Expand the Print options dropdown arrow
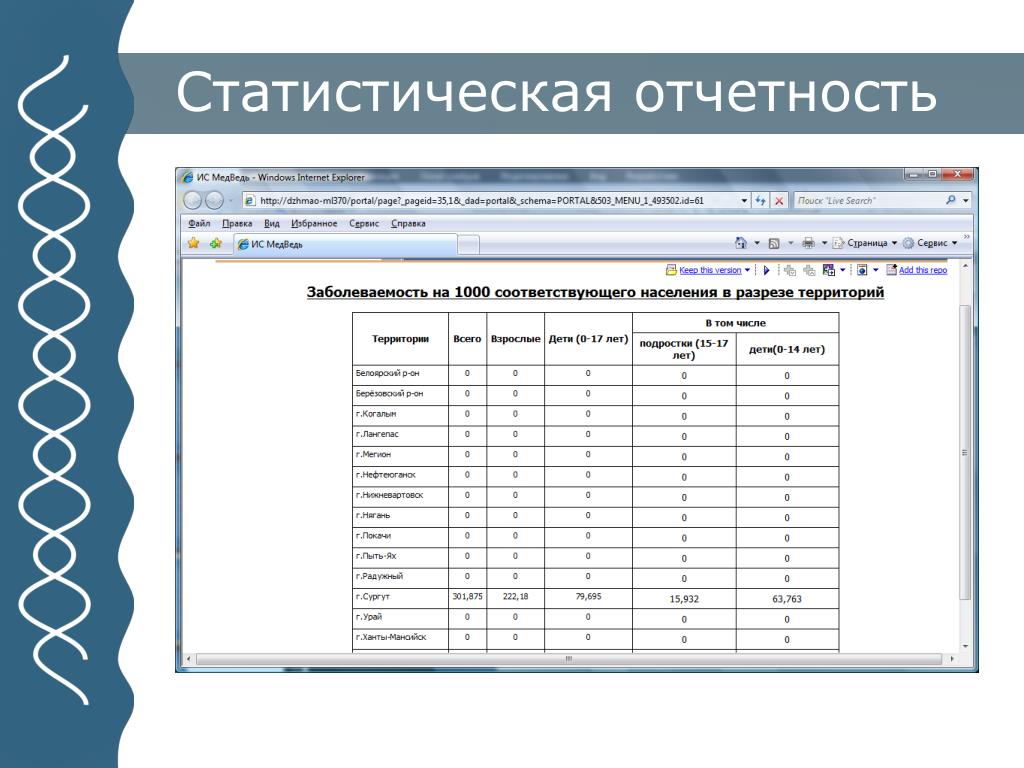The height and width of the screenshot is (768, 1024). tap(824, 243)
